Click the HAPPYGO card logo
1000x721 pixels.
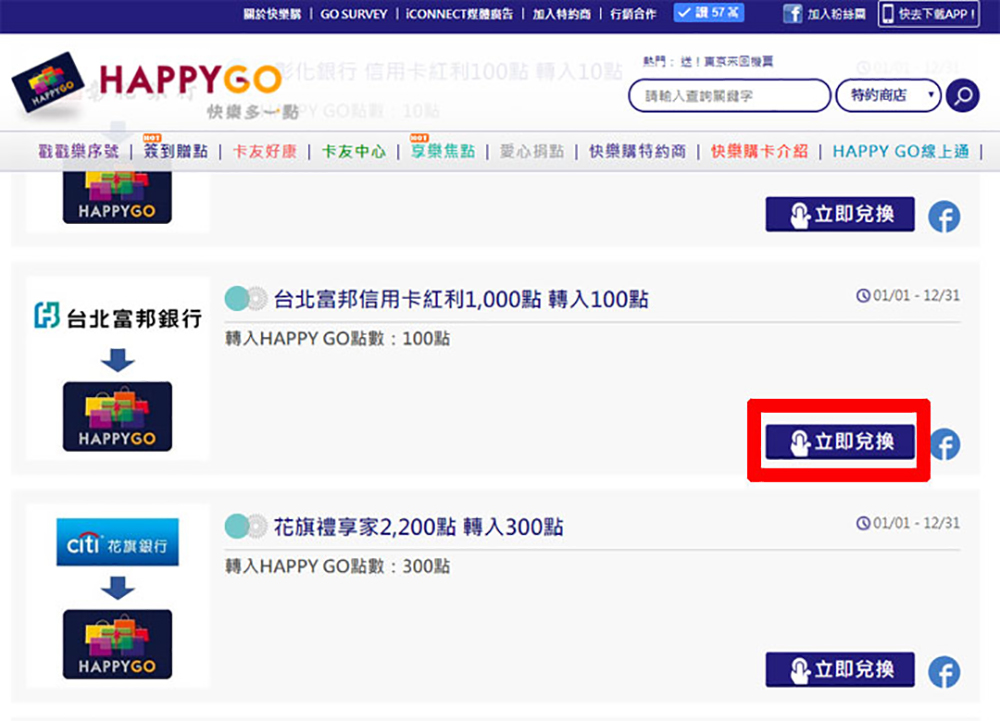(48, 83)
